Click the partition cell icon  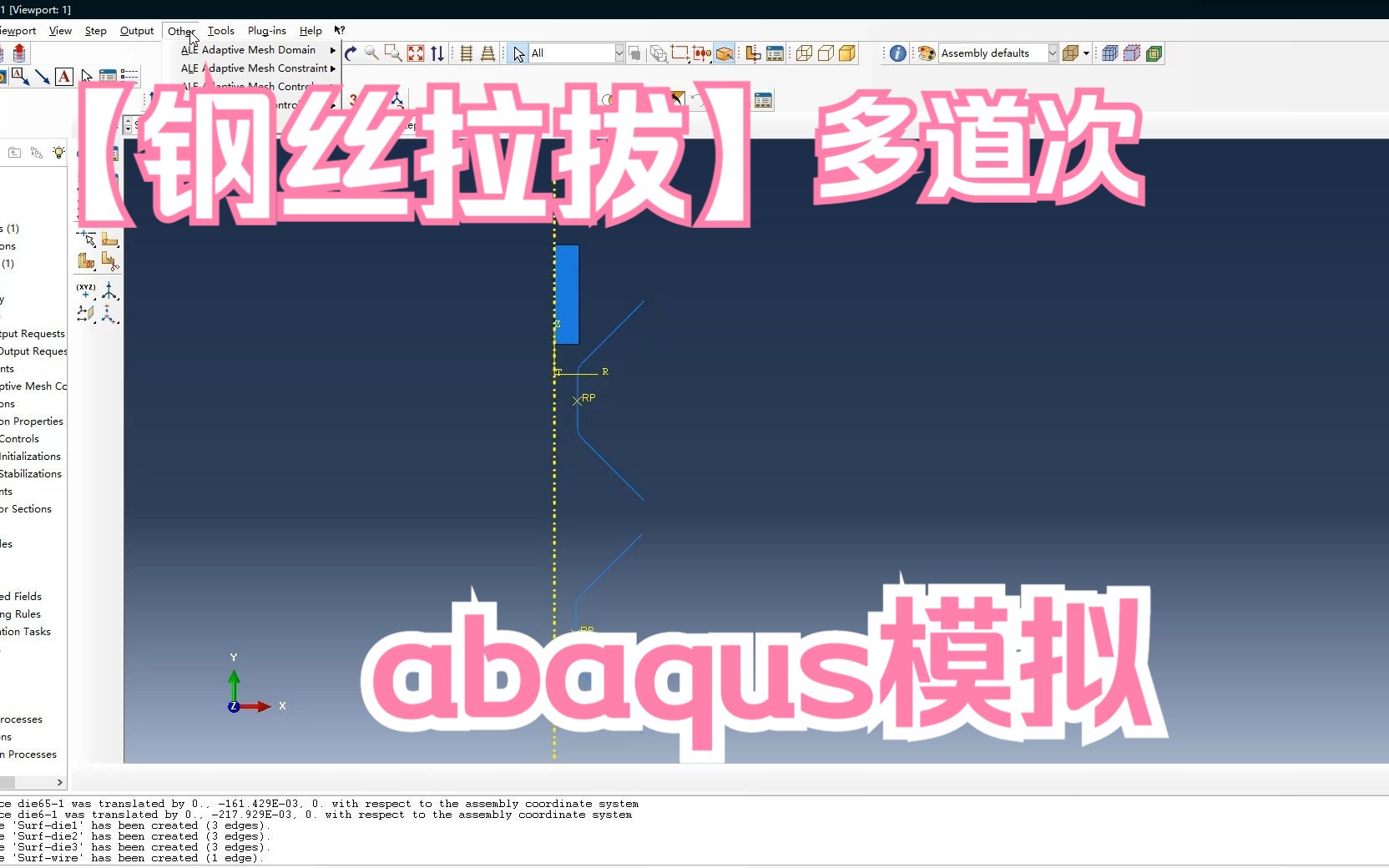coord(87,261)
